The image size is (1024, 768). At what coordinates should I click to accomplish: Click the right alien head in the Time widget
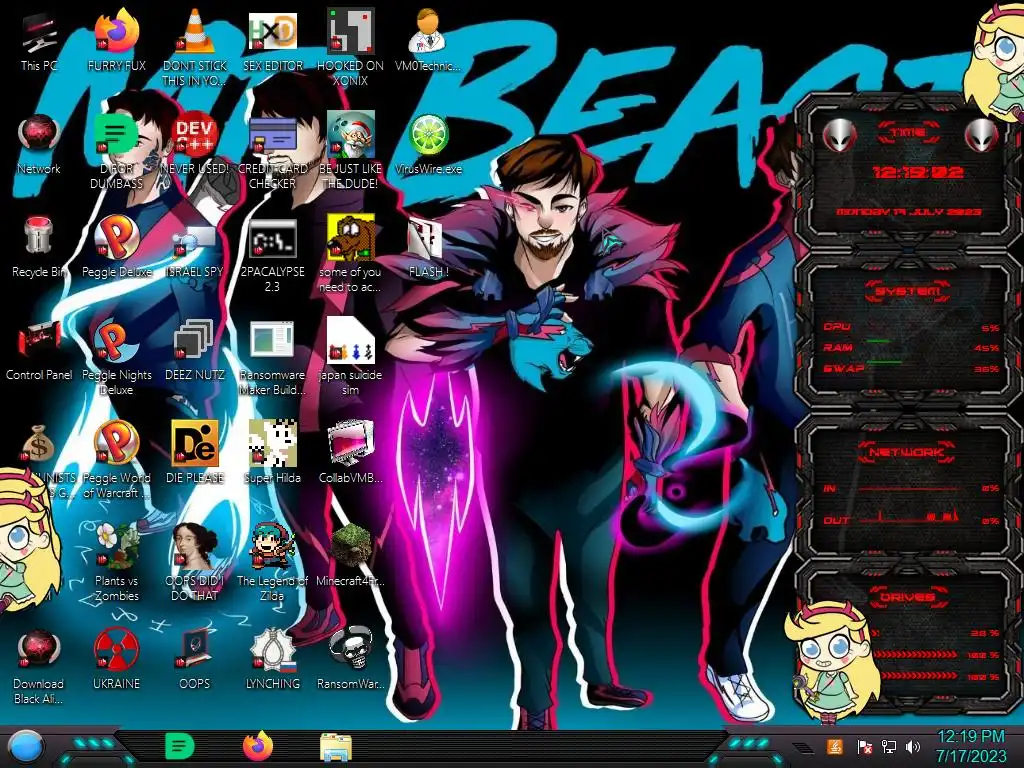coord(982,136)
